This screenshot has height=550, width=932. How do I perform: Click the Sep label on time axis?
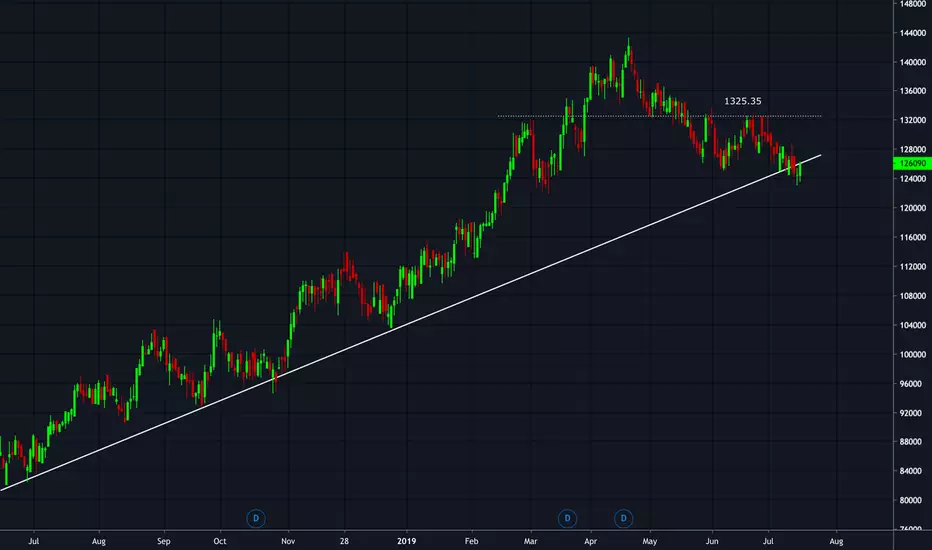point(163,541)
